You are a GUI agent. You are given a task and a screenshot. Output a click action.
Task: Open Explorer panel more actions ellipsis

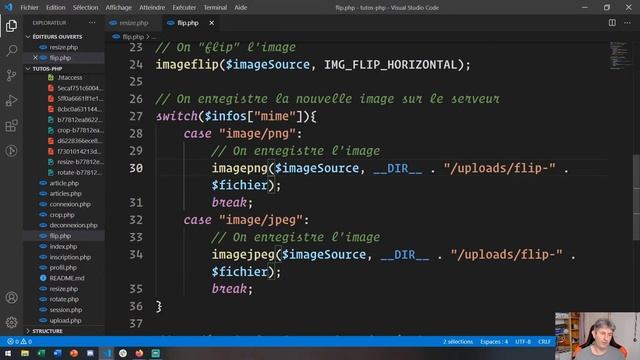tap(92, 23)
